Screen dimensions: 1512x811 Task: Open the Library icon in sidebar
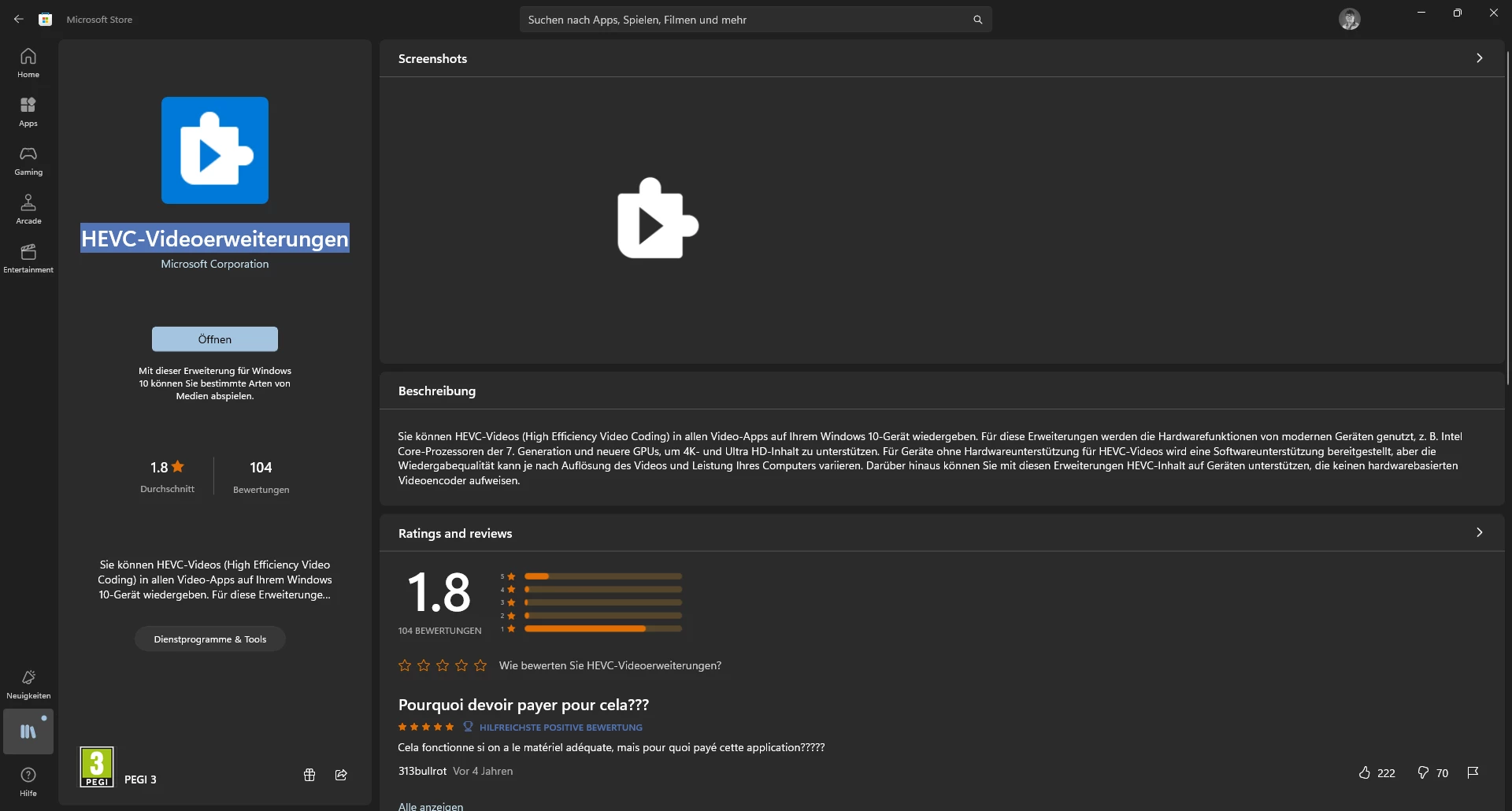click(x=28, y=731)
